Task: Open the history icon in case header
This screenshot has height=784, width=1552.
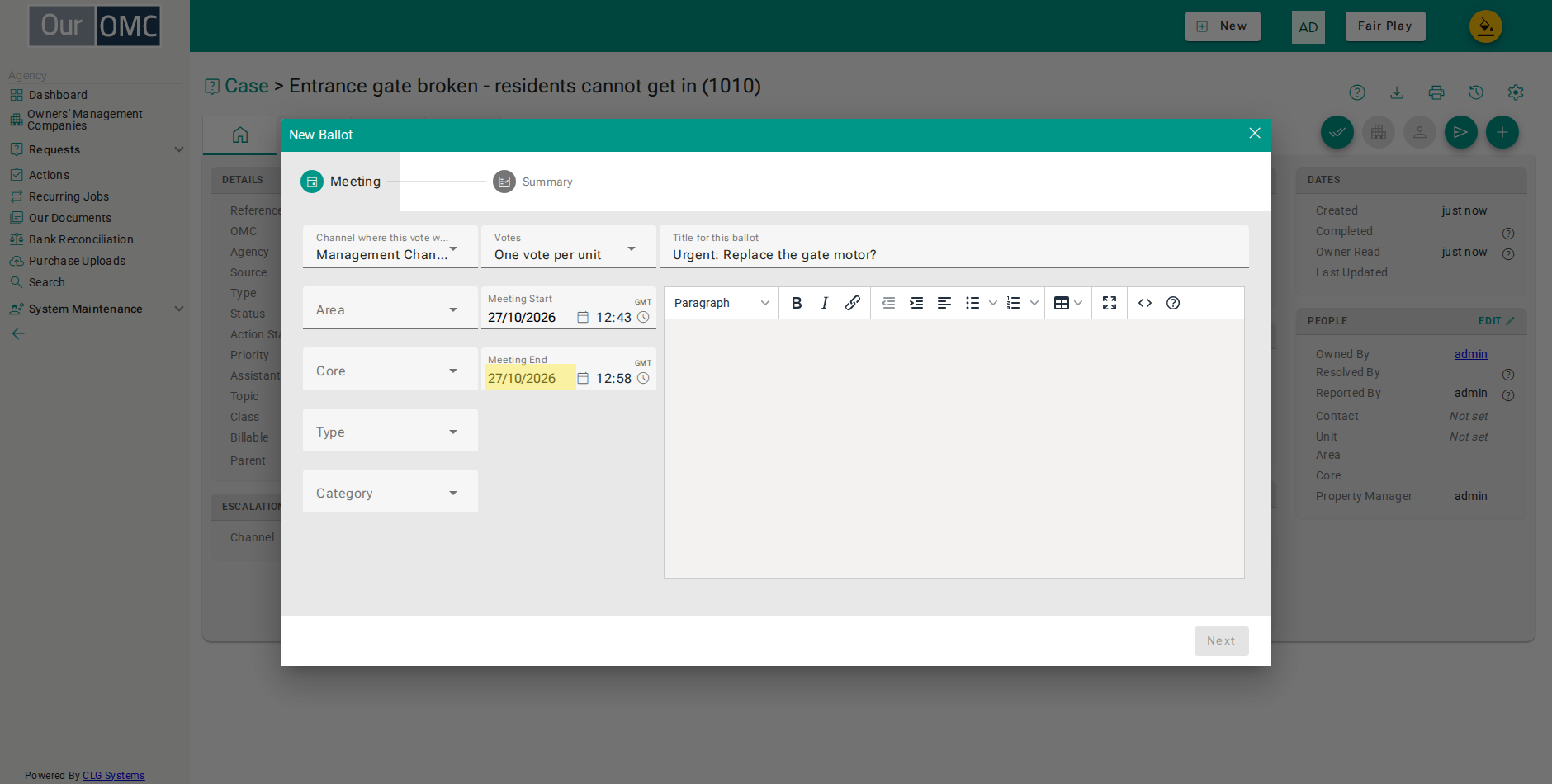Action: coord(1476,92)
